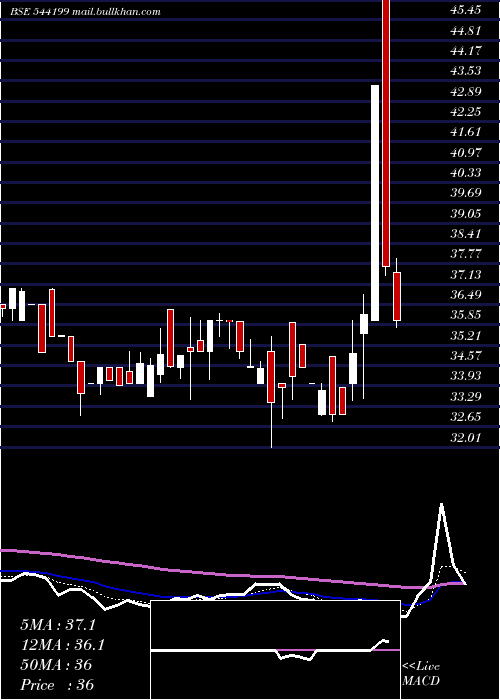Click the 38.41 price axis label
This screenshot has width=500, height=700.
pos(466,233)
